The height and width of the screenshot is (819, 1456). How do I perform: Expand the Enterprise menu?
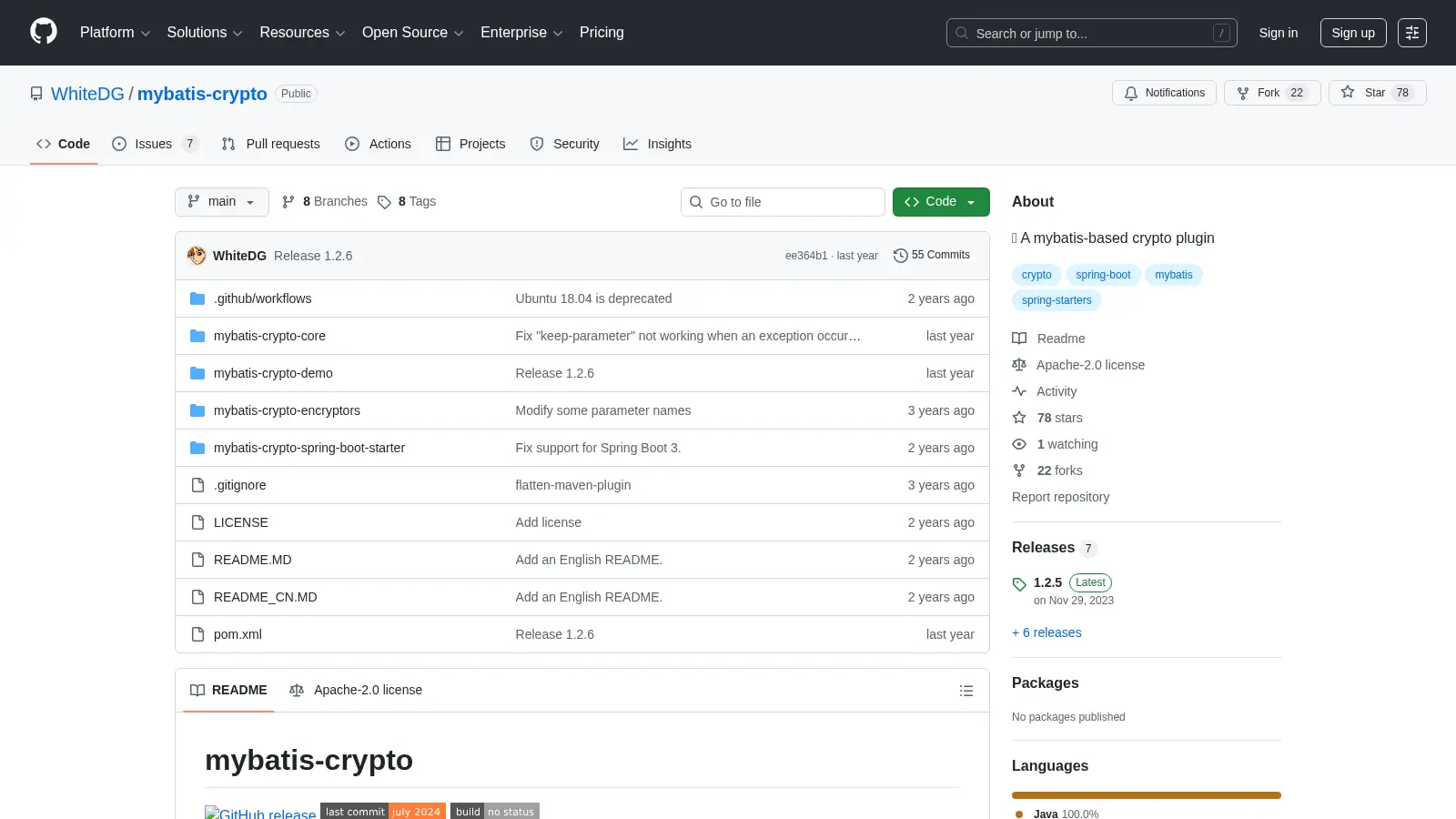(521, 33)
